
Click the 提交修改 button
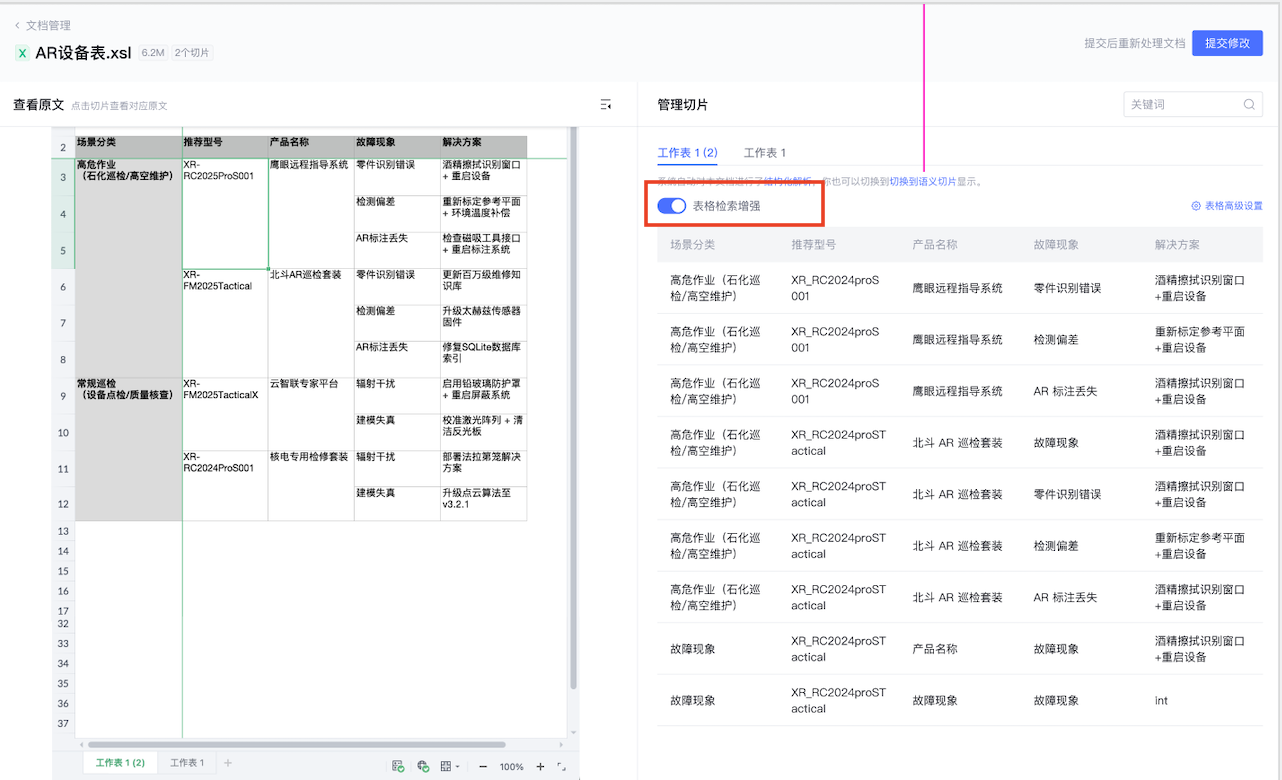(x=1226, y=43)
